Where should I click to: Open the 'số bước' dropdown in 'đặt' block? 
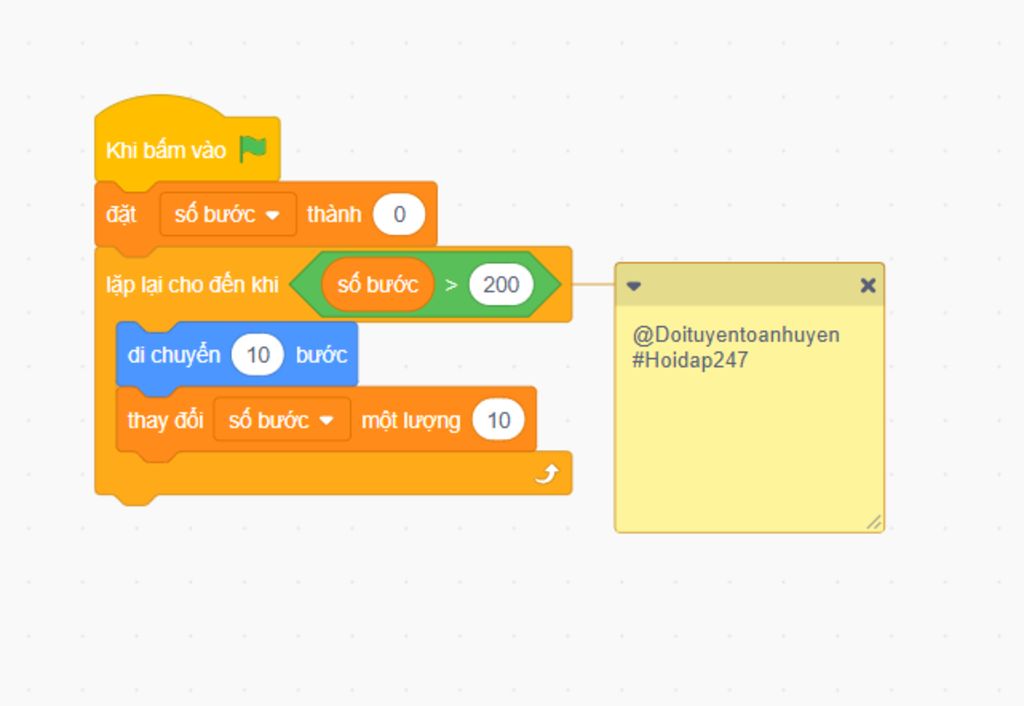[228, 214]
